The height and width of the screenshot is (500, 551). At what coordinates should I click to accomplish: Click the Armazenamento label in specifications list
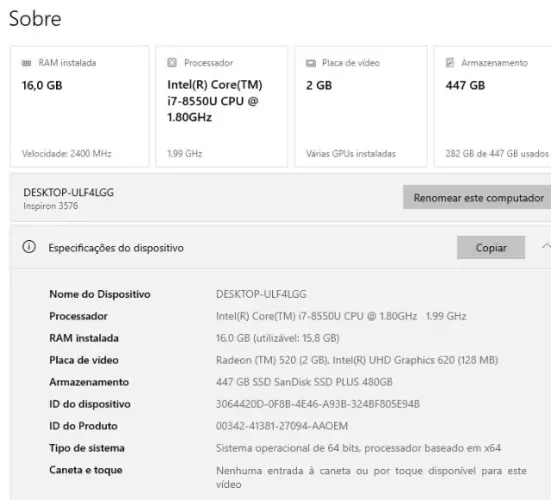[x=89, y=382]
